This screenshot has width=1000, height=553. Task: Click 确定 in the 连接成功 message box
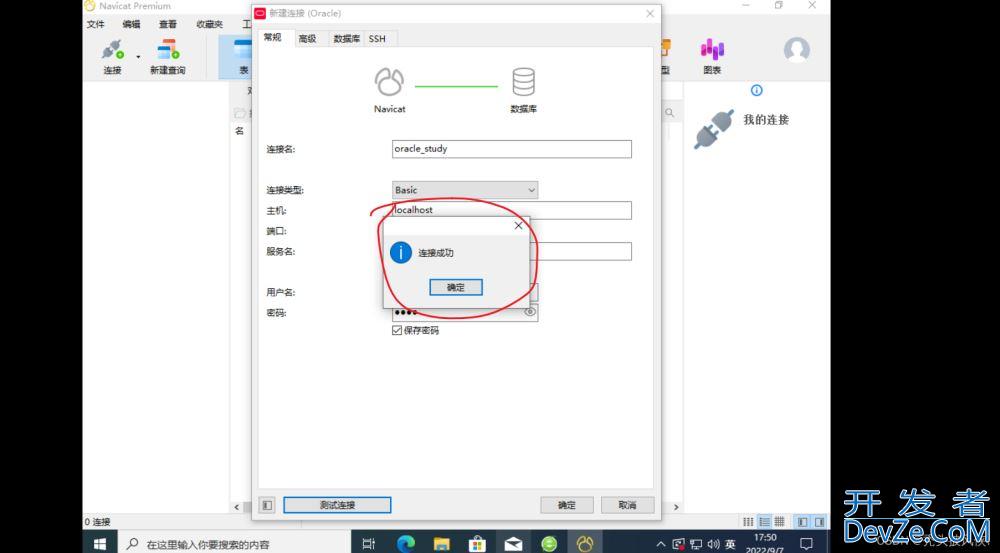[x=456, y=287]
